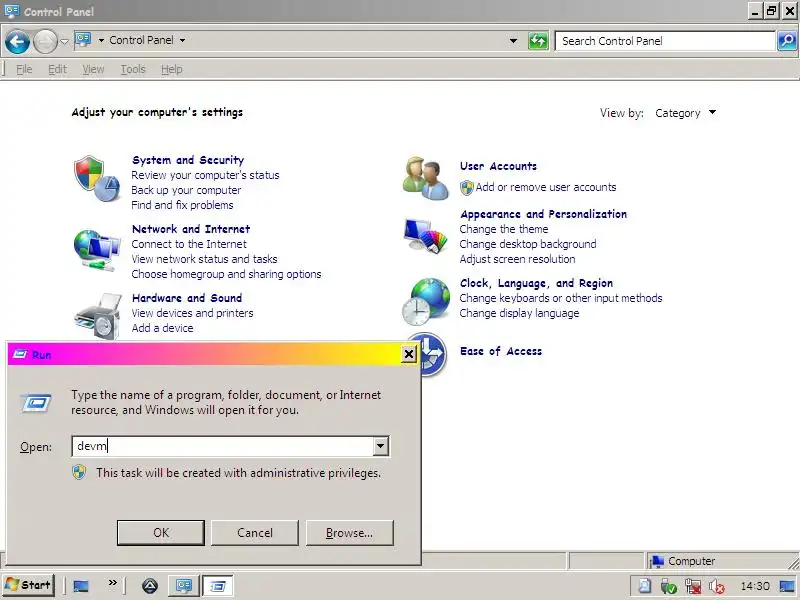The height and width of the screenshot is (600, 800).
Task: Click View network status and tasks
Action: 204,259
